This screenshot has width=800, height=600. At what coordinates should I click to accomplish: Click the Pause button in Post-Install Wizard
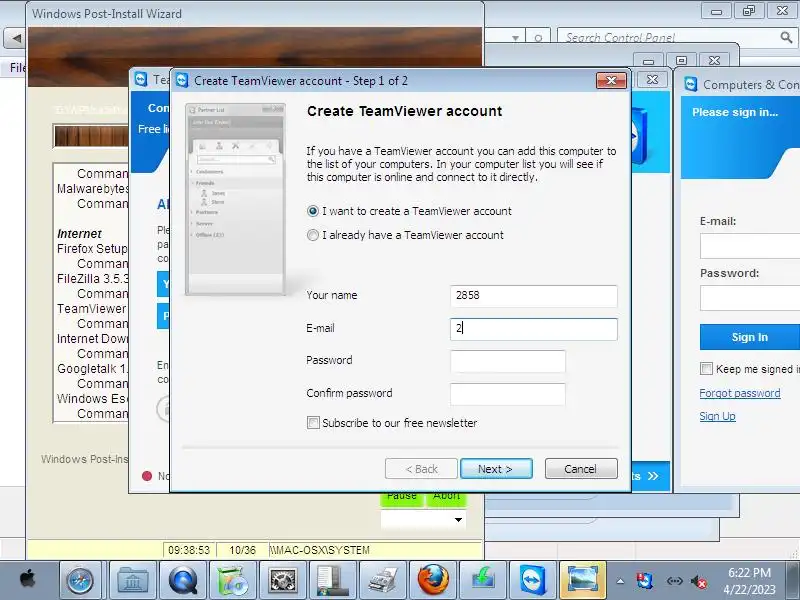[x=402, y=498]
